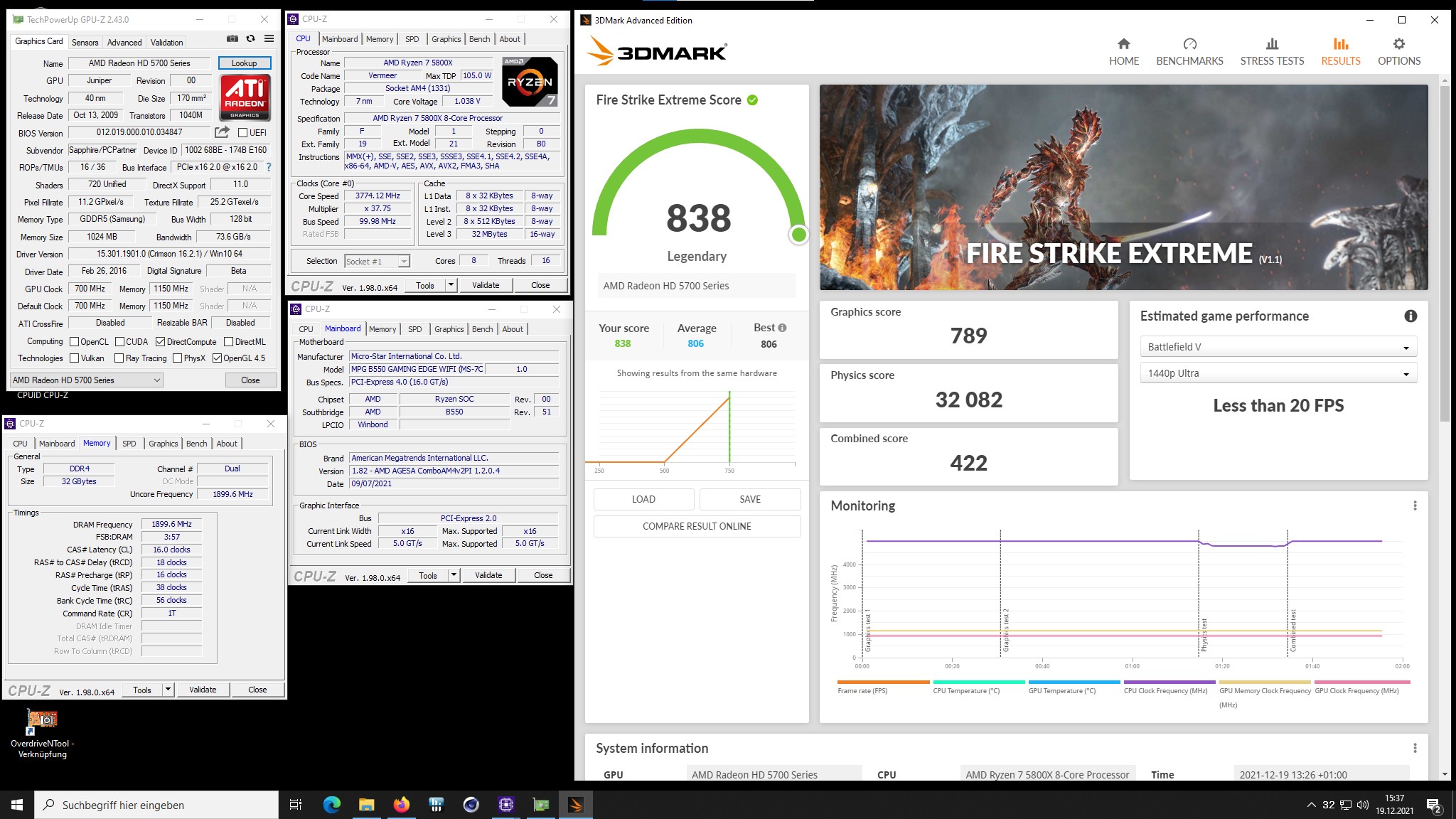Go to the 3DMark Results section
Image resolution: width=1456 pixels, height=819 pixels.
point(1341,52)
